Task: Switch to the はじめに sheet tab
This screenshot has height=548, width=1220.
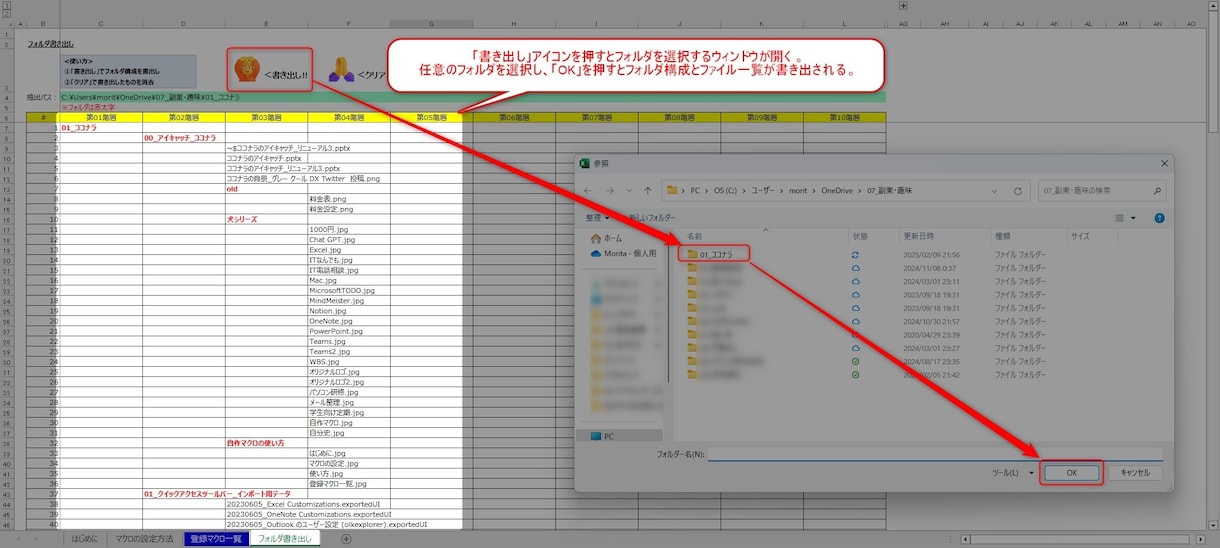Action: (85, 539)
